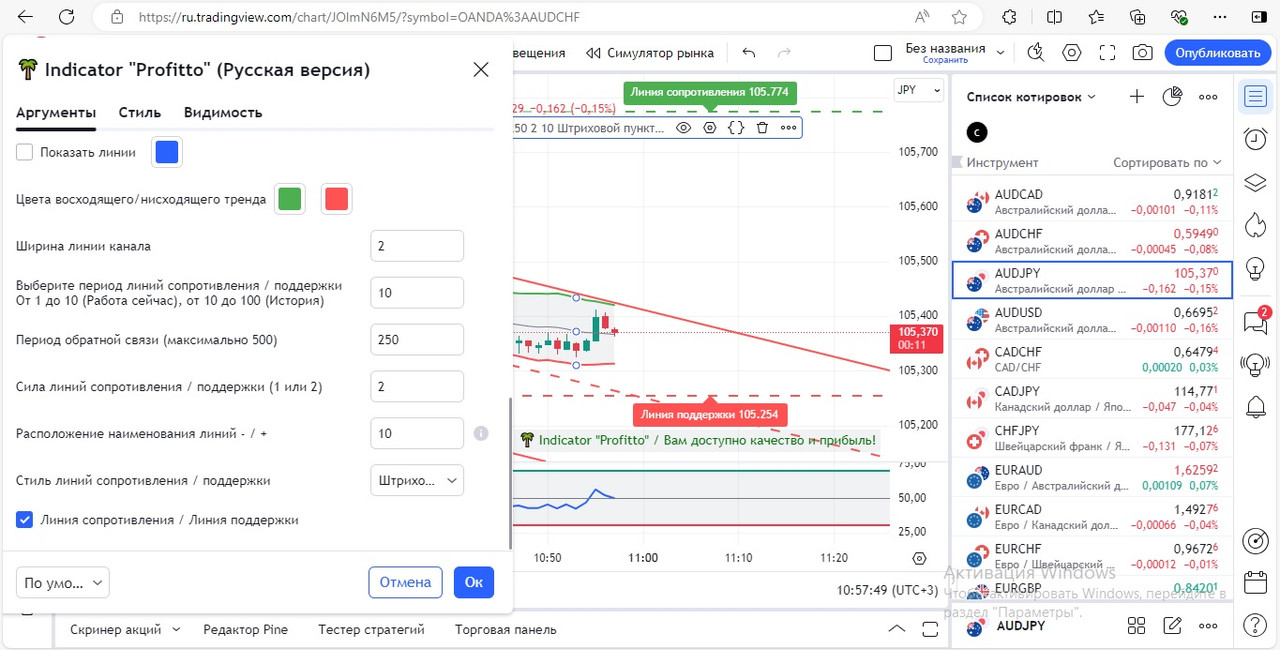Select the EURCAD row in the watchlist
This screenshot has height=650, width=1280.
point(1092,517)
